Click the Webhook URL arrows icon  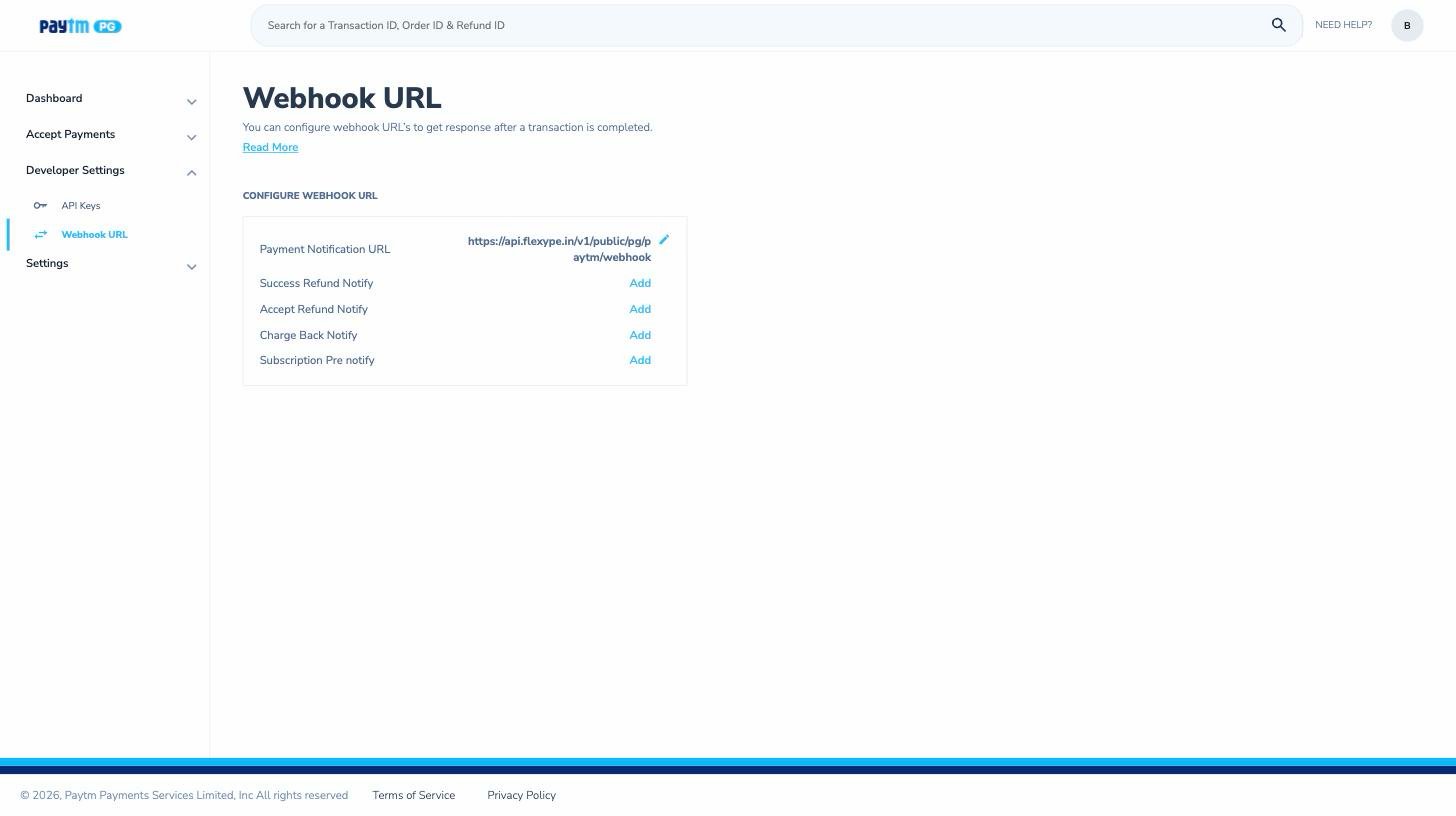coord(40,235)
